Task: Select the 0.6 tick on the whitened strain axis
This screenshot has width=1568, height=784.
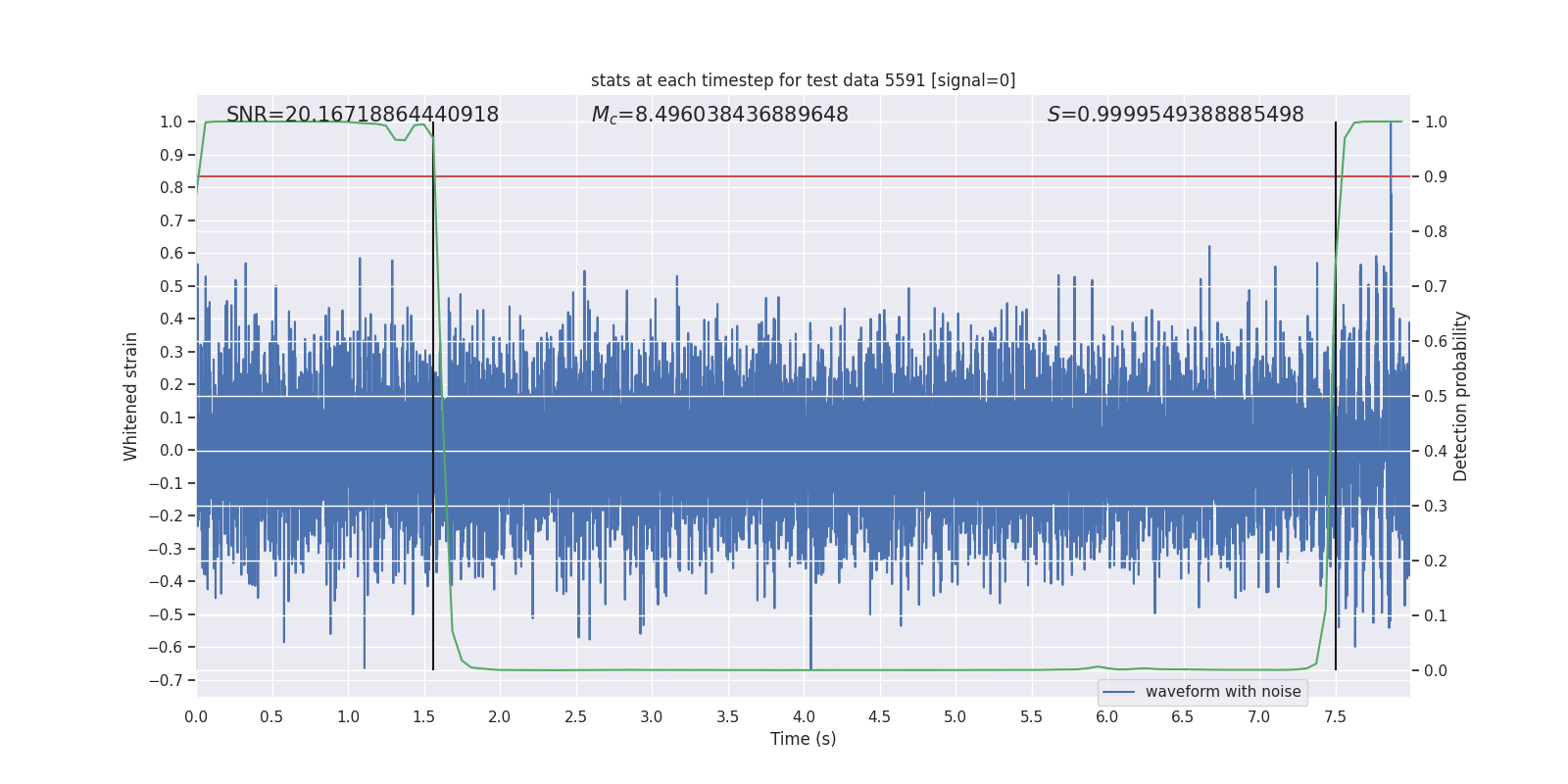Action: click(x=171, y=254)
